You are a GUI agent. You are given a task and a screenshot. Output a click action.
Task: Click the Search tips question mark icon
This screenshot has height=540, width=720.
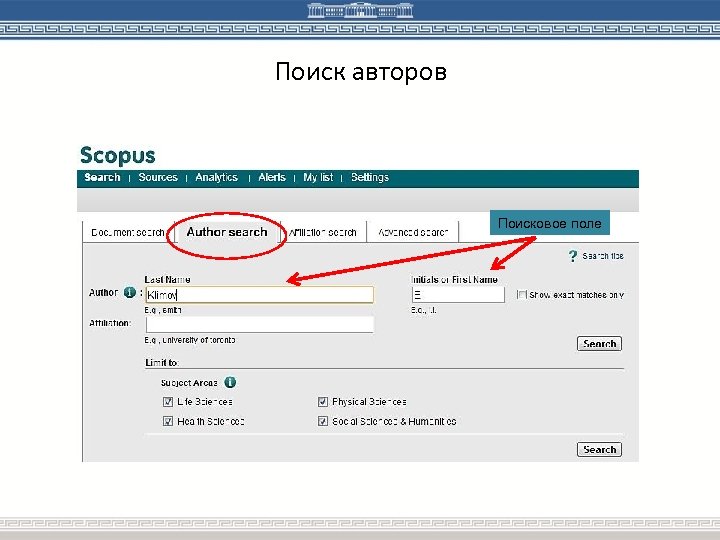coord(573,256)
